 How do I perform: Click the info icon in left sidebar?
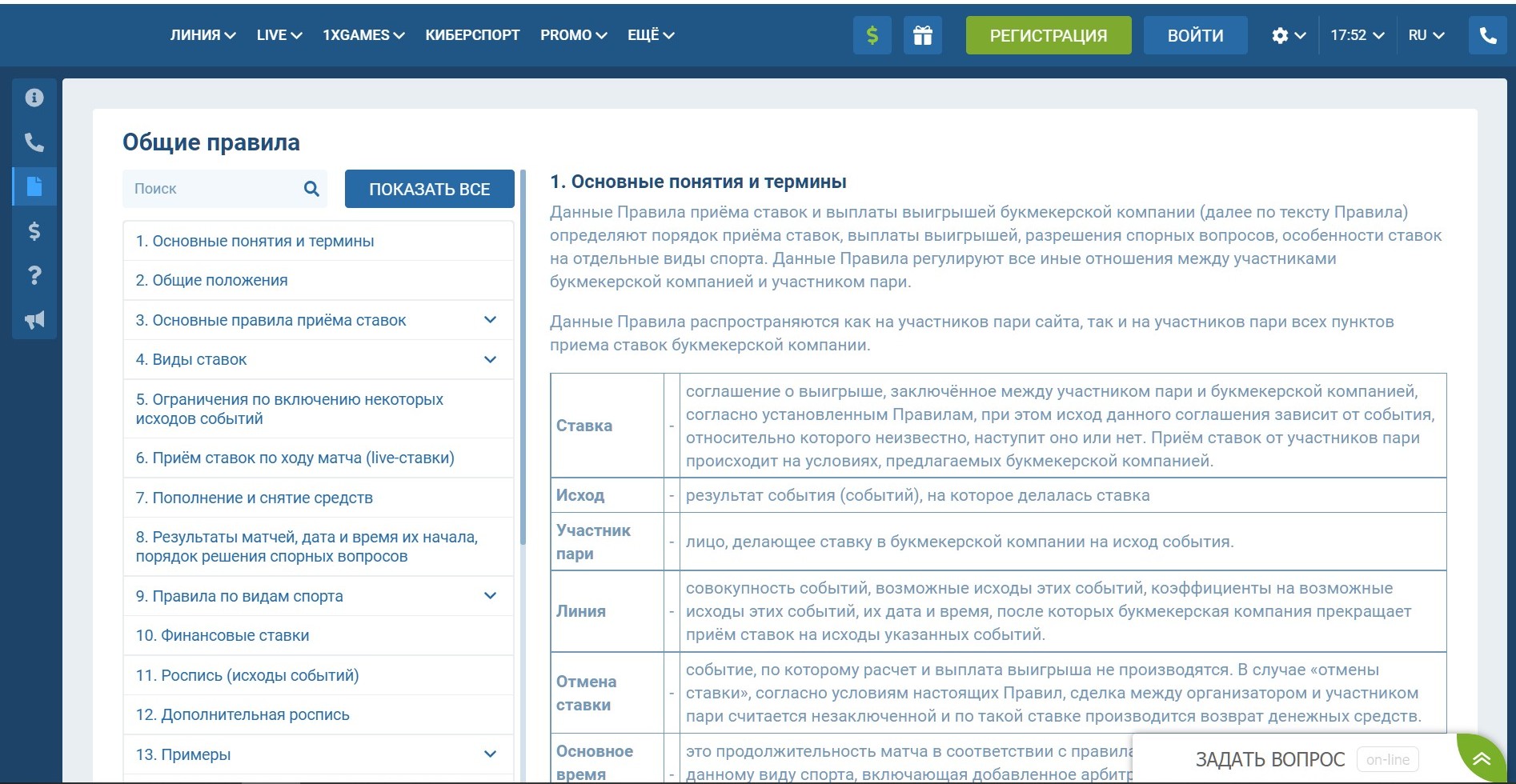tap(34, 98)
